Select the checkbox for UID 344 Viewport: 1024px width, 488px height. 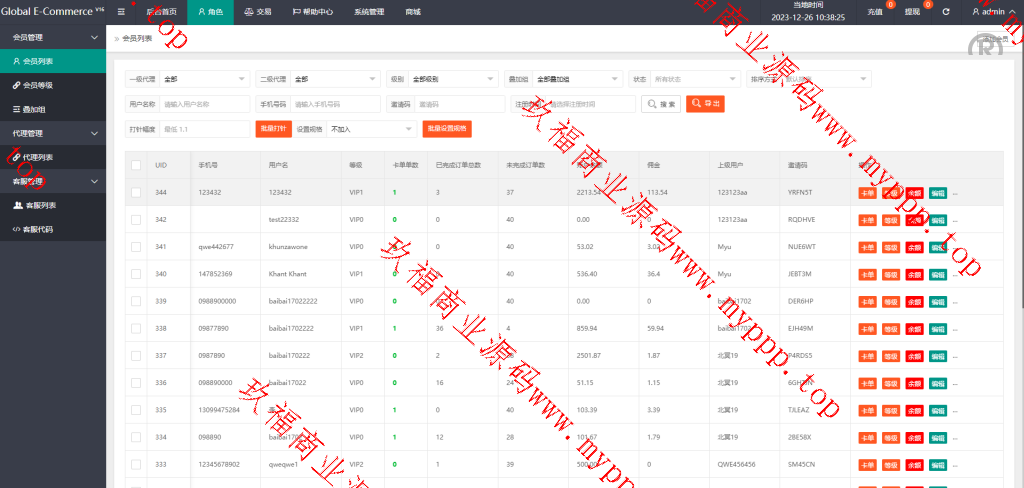click(136, 192)
